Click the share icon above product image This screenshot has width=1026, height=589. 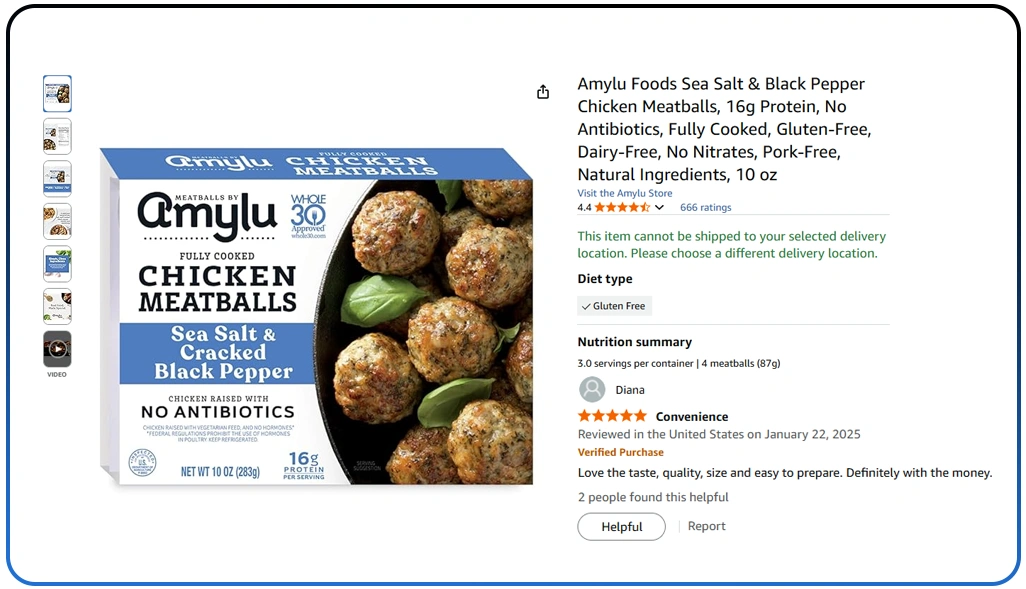(543, 92)
